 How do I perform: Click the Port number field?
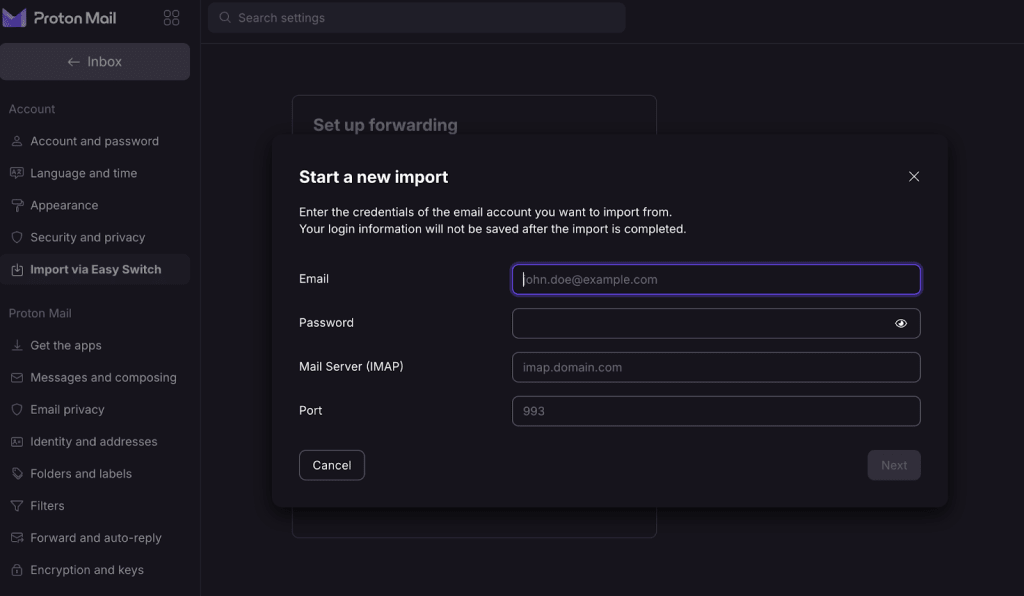(x=716, y=411)
